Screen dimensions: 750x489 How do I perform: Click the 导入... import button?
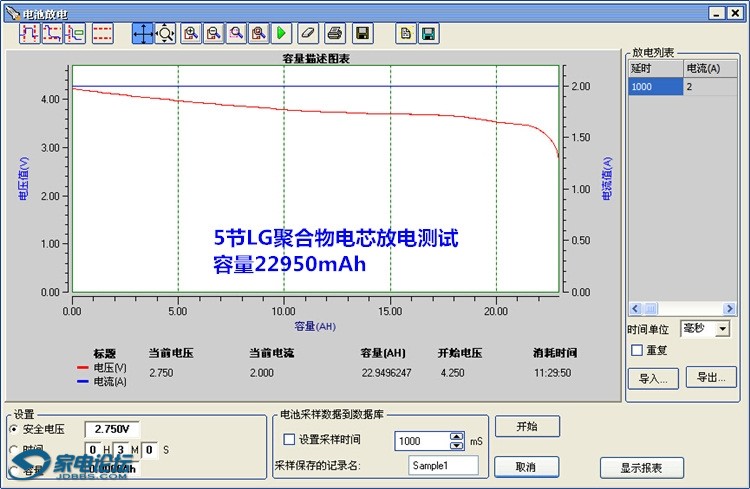pos(653,378)
